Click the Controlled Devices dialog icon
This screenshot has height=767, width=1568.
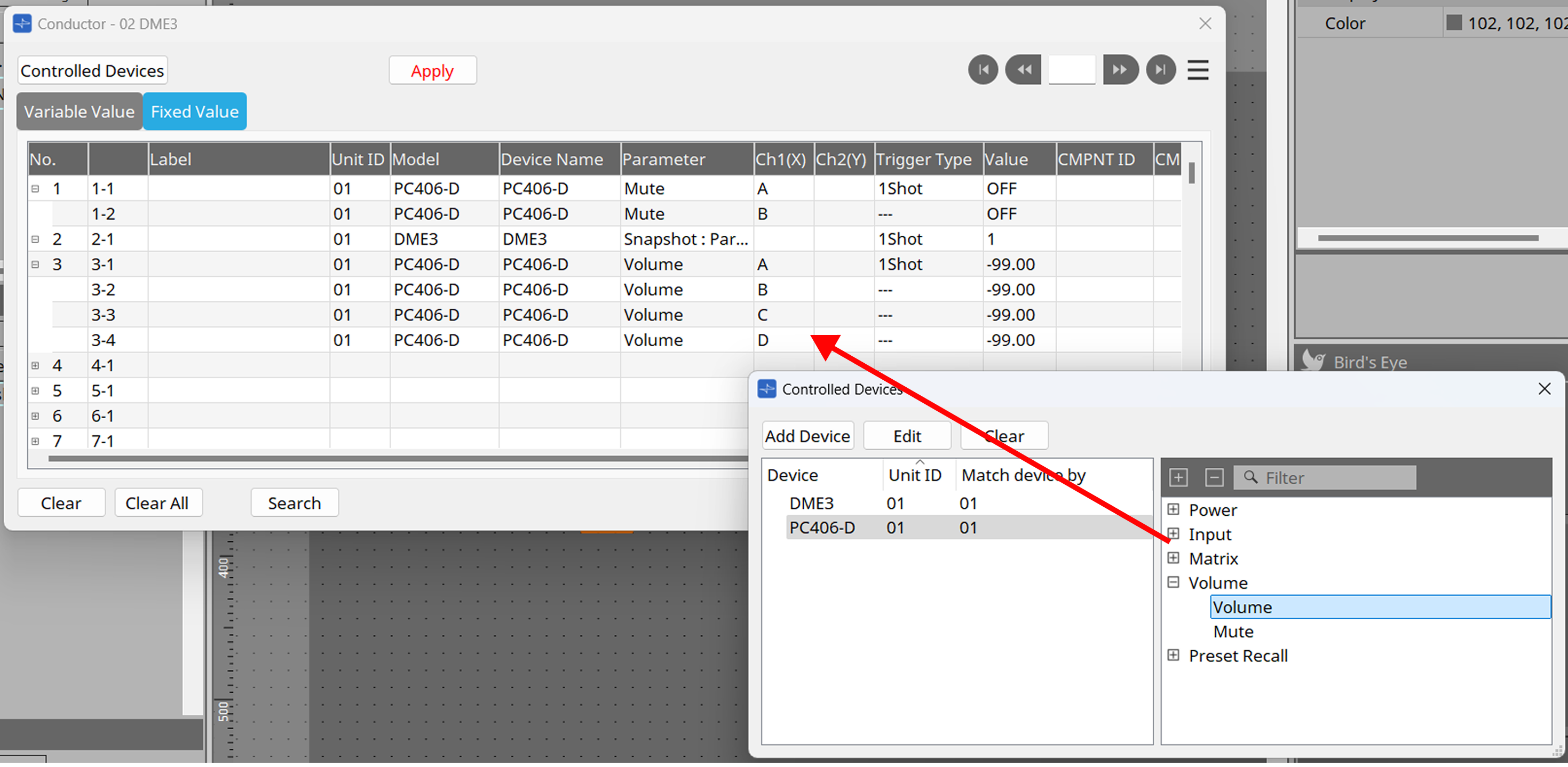767,389
